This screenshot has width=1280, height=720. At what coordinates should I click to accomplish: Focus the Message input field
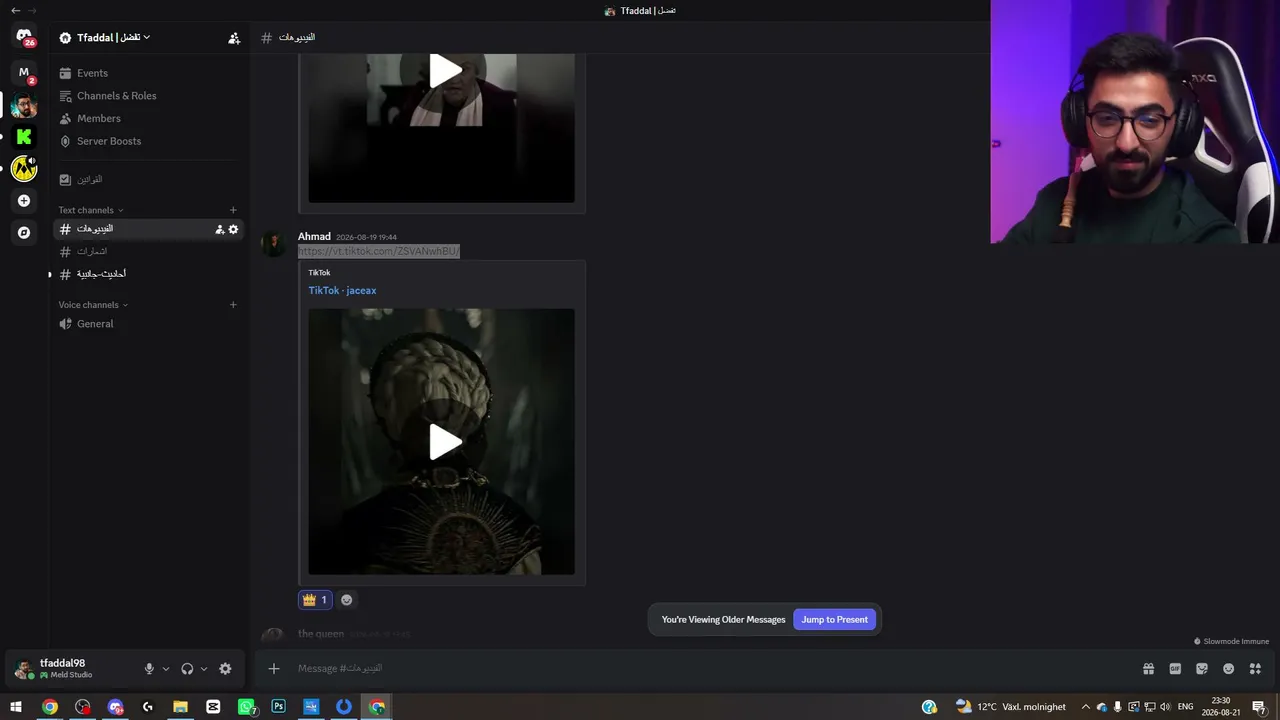pyautogui.click(x=710, y=669)
